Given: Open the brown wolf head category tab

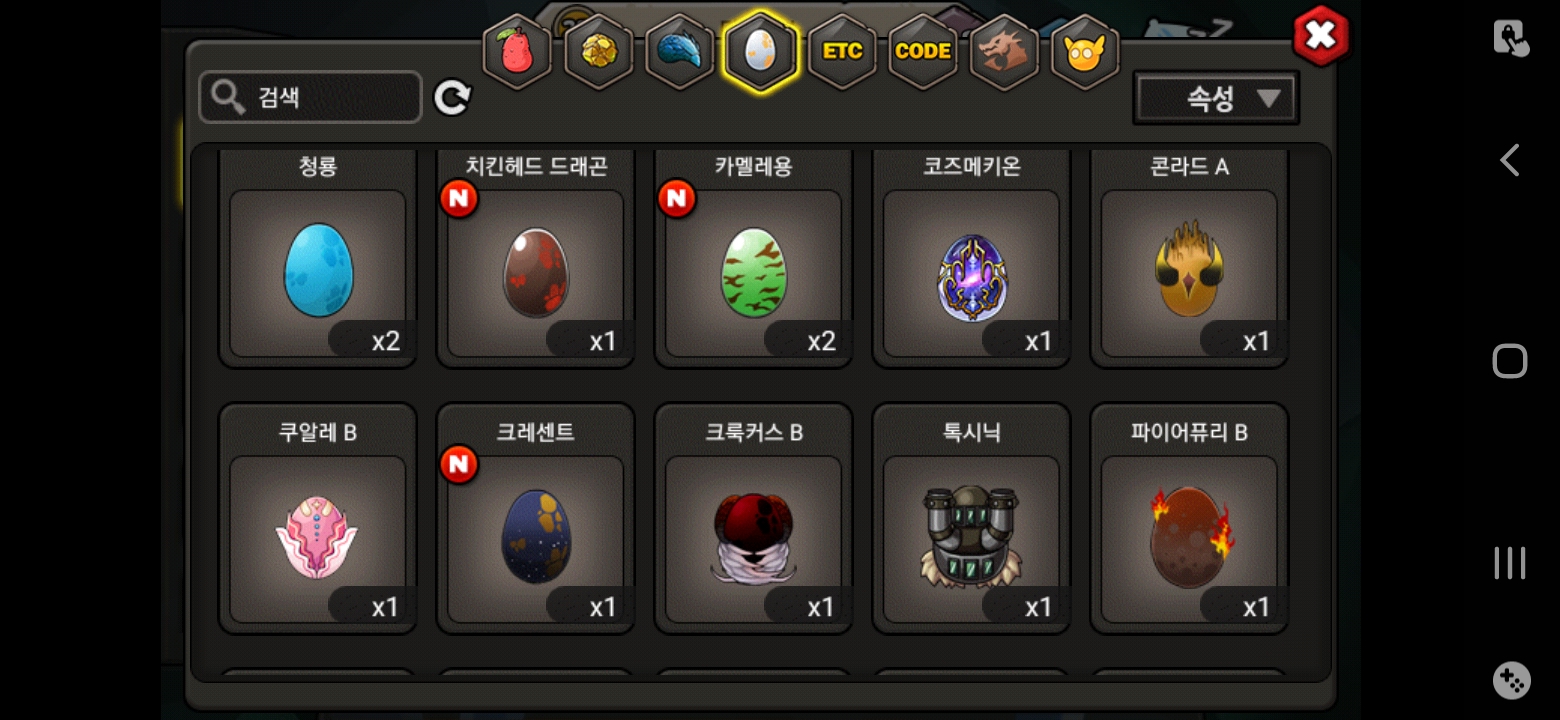Looking at the screenshot, I should (1004, 52).
